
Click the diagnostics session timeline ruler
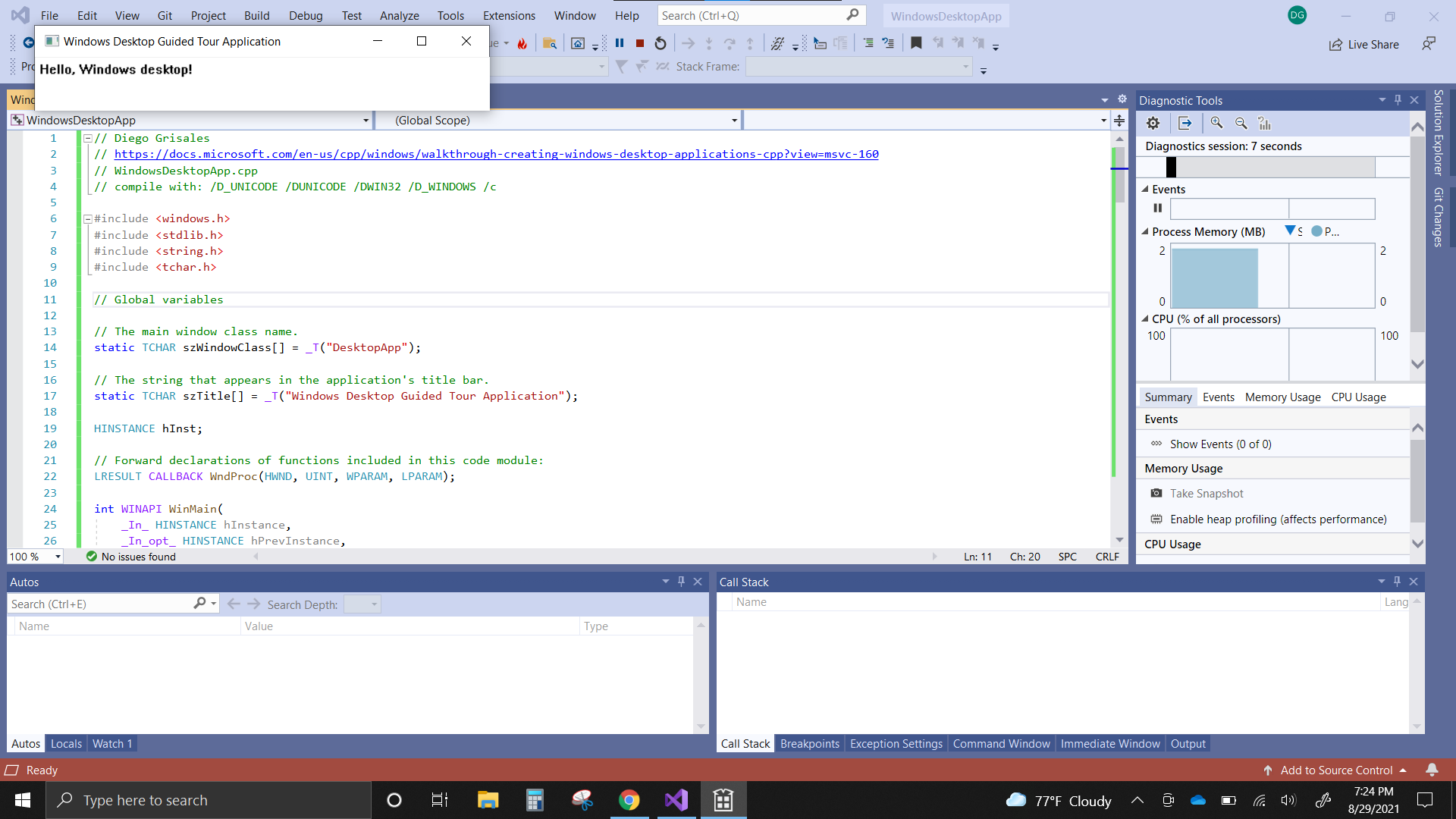pos(1274,167)
